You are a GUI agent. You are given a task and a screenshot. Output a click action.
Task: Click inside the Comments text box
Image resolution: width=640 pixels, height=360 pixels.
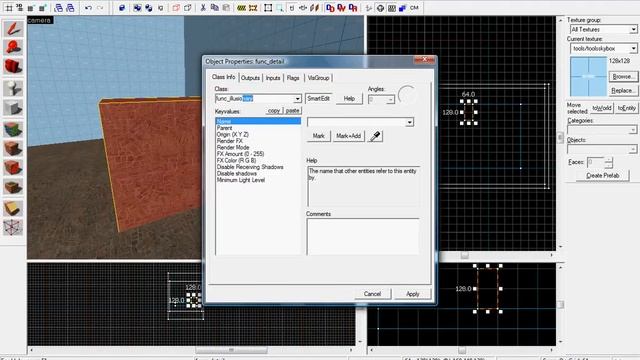pos(363,236)
